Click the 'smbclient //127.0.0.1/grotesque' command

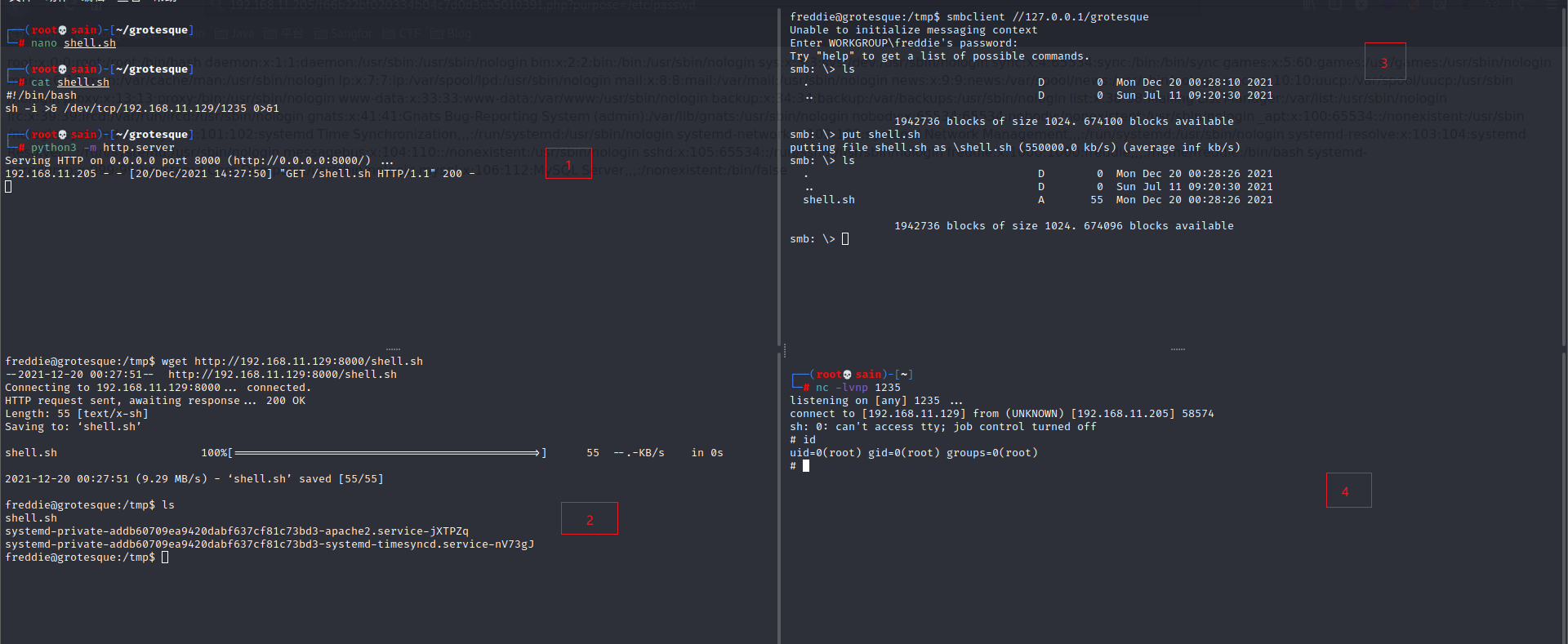1048,17
